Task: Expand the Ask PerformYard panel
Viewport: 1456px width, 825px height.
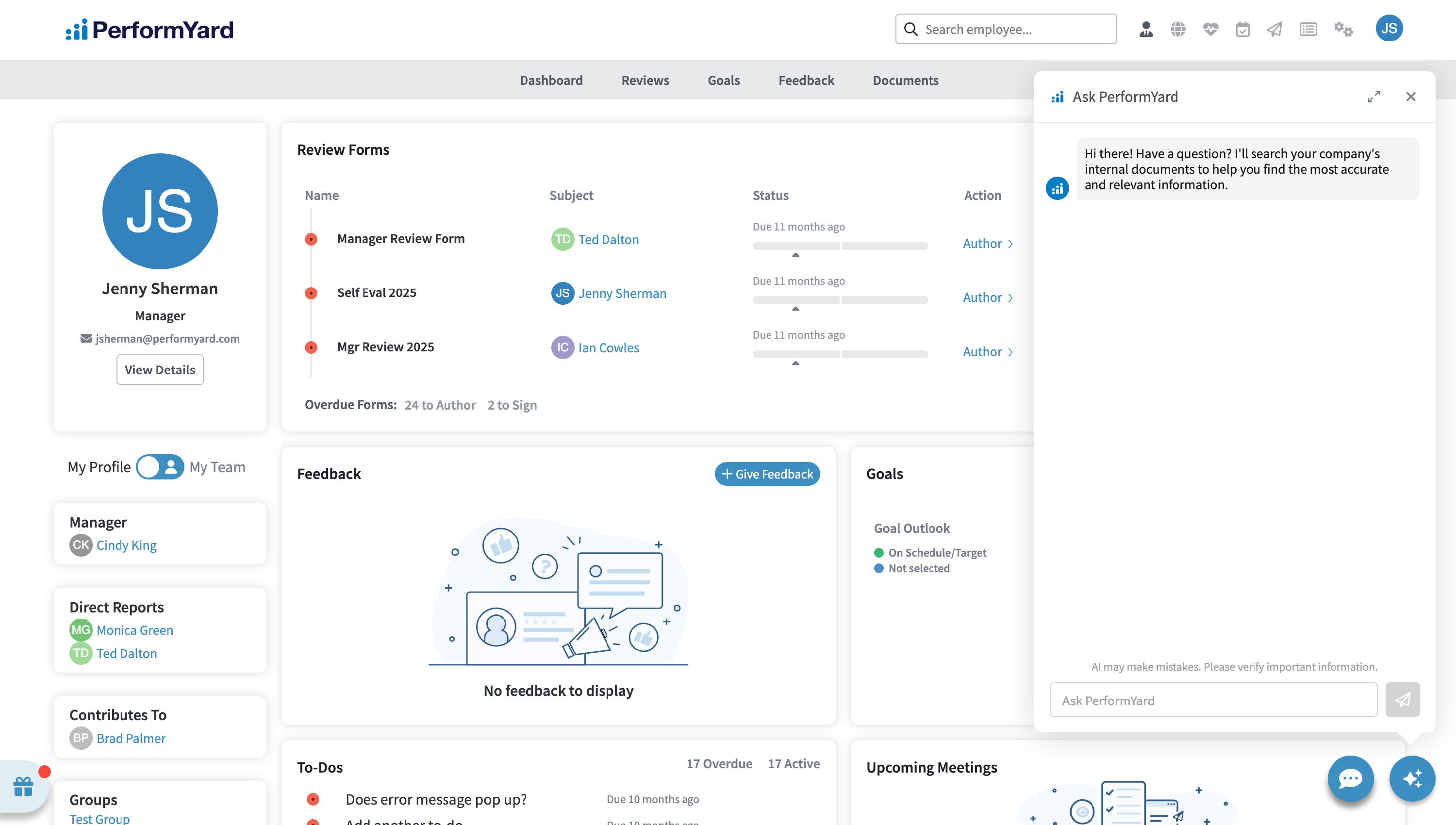Action: (1373, 97)
